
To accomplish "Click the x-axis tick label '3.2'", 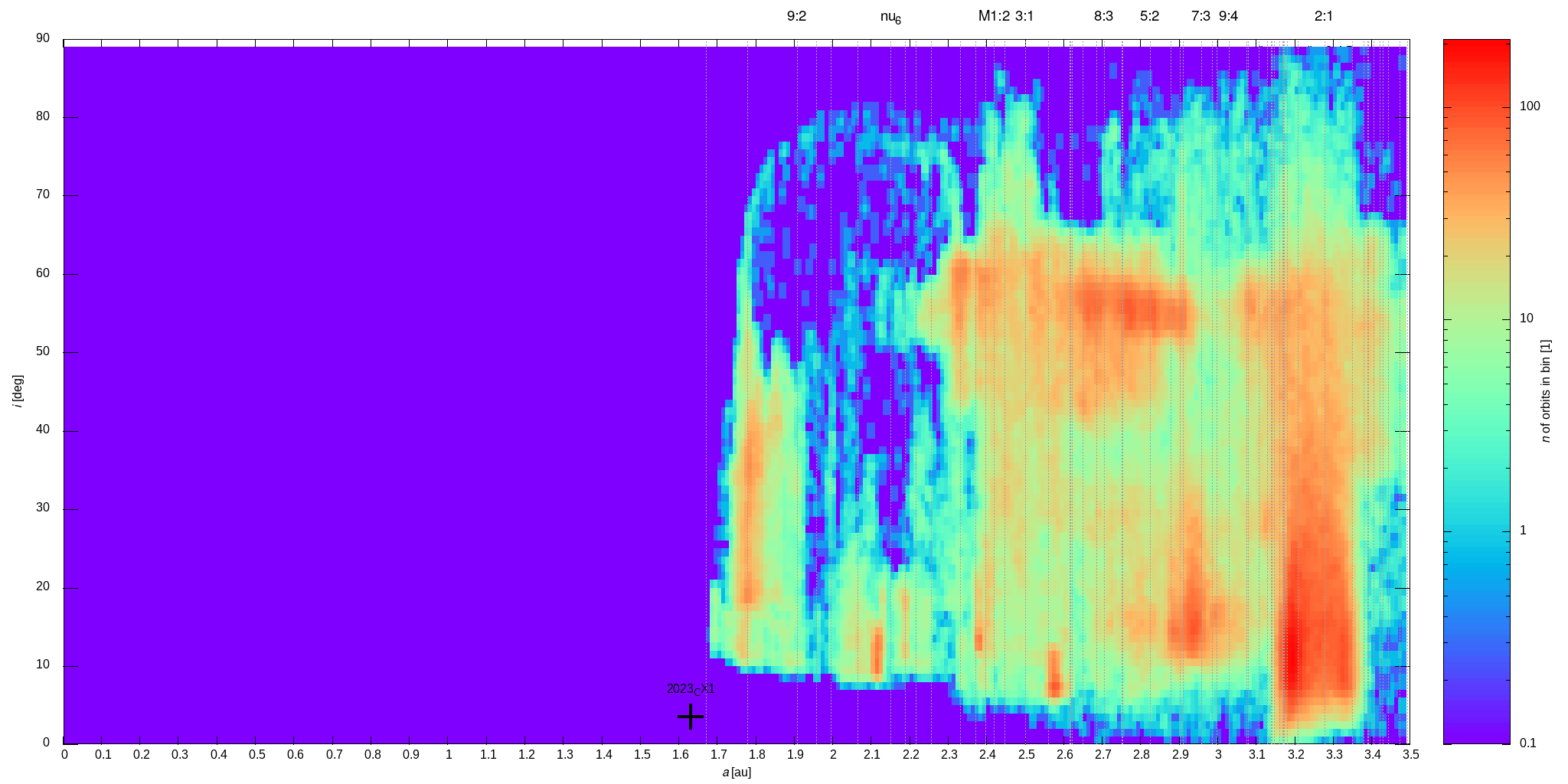I will 1295,755.
